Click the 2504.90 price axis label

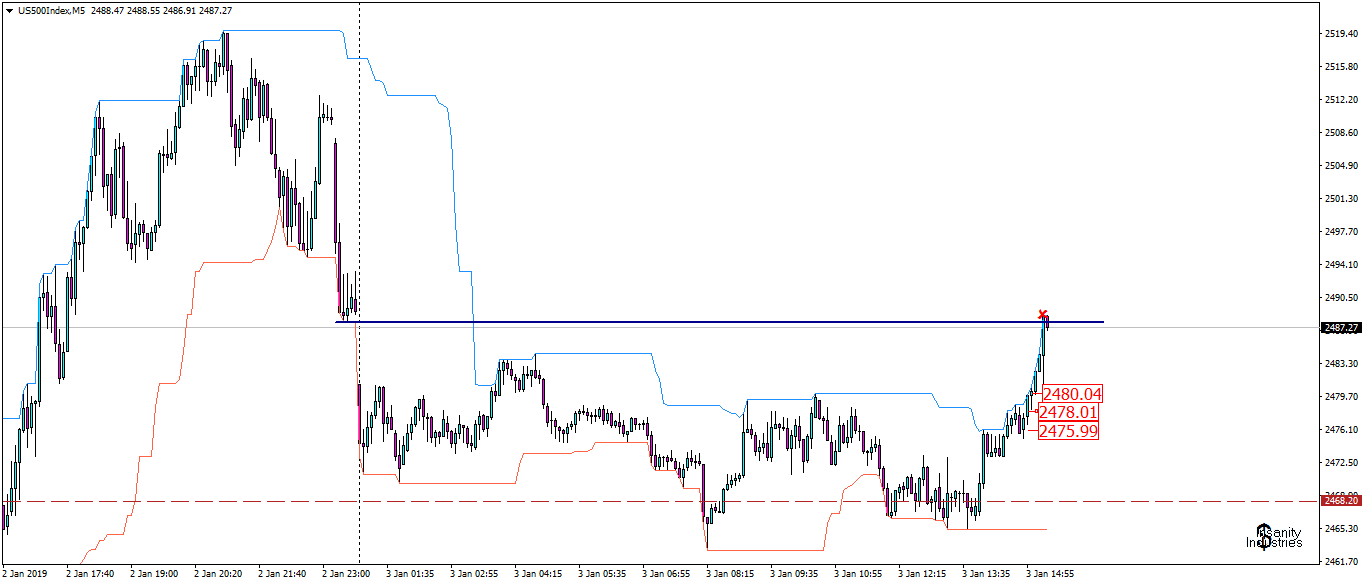point(1339,165)
